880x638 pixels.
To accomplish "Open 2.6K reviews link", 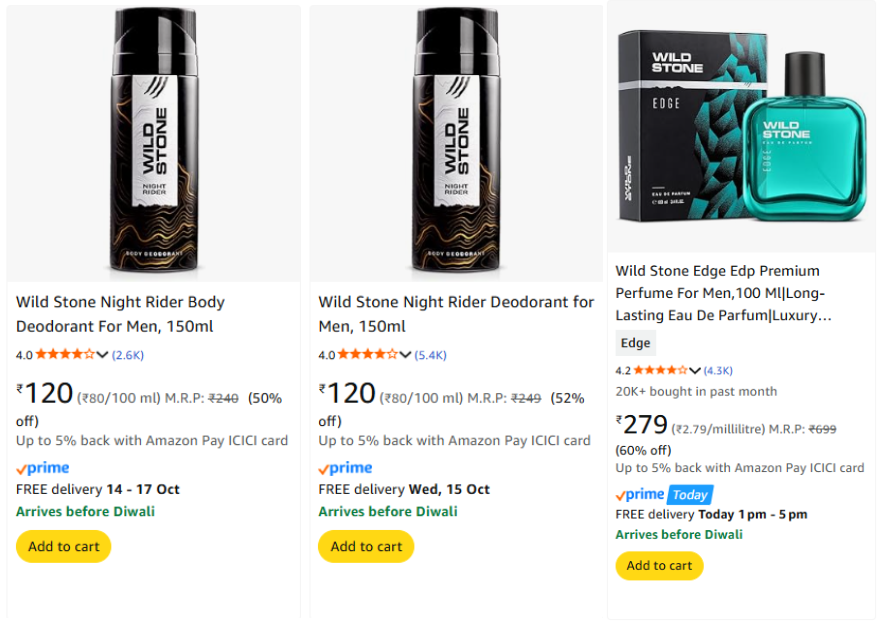I will (128, 355).
